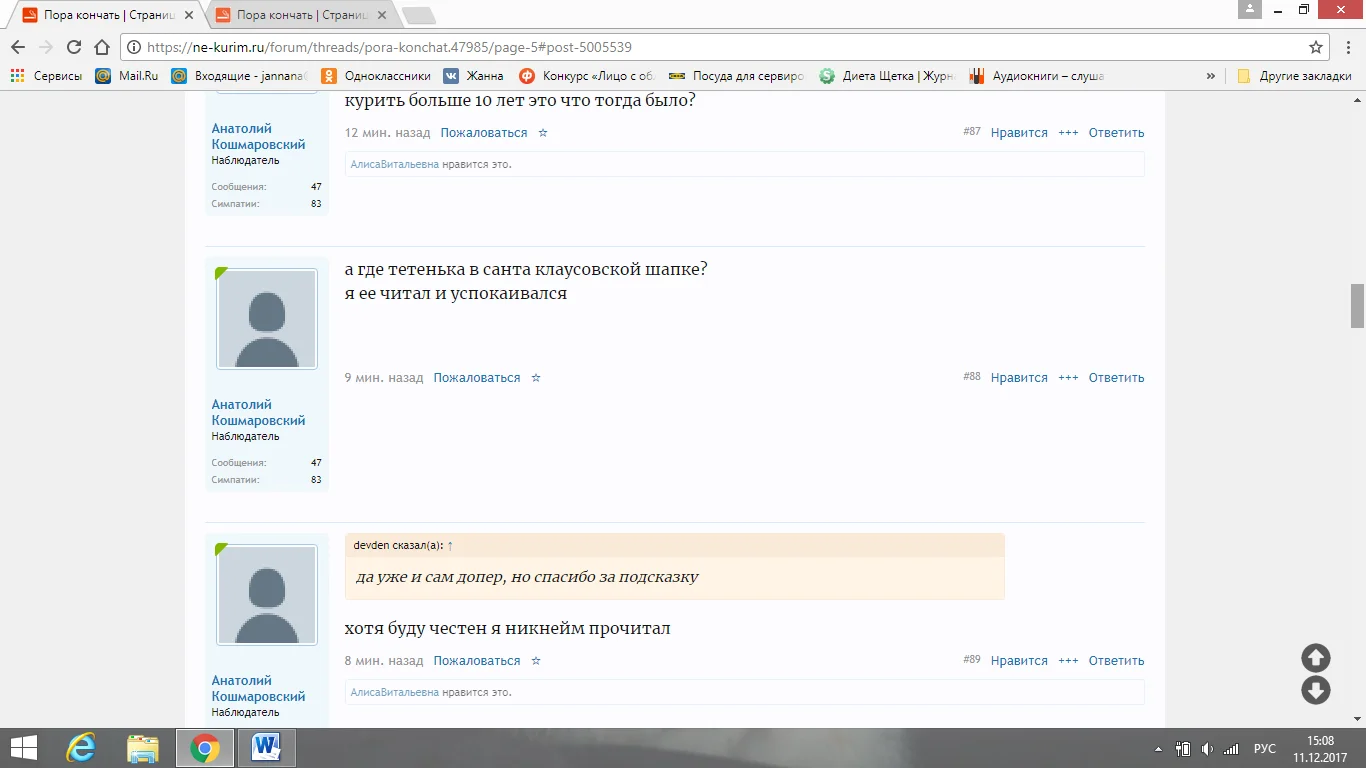
Task: Open the VK bookmark Жанна
Action: (x=474, y=75)
